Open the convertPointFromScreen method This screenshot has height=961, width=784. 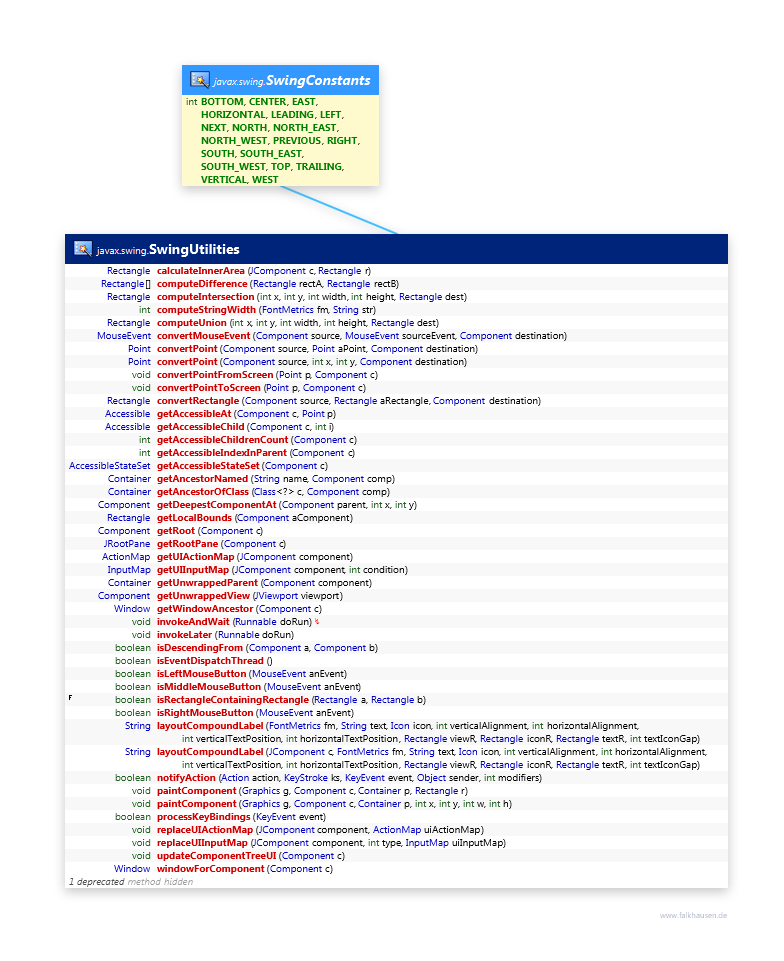point(215,374)
